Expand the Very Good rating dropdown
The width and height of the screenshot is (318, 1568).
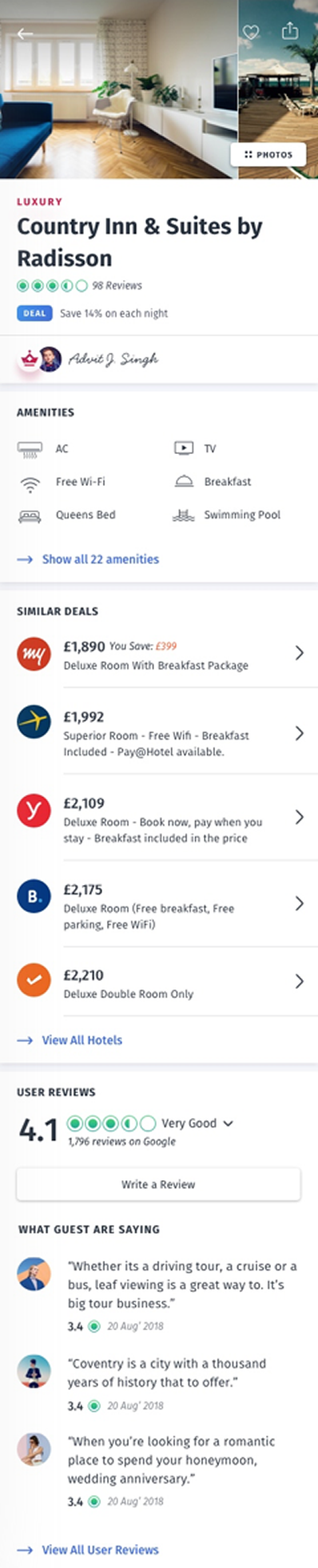click(229, 1123)
